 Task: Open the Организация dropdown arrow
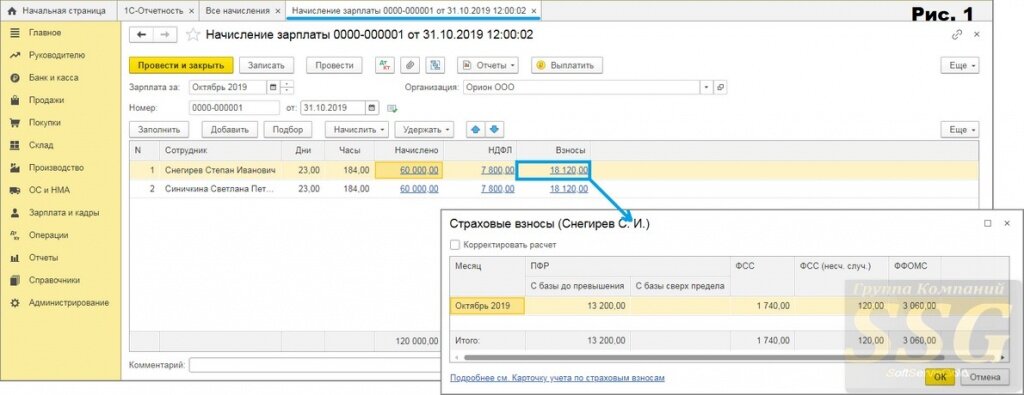coord(707,87)
